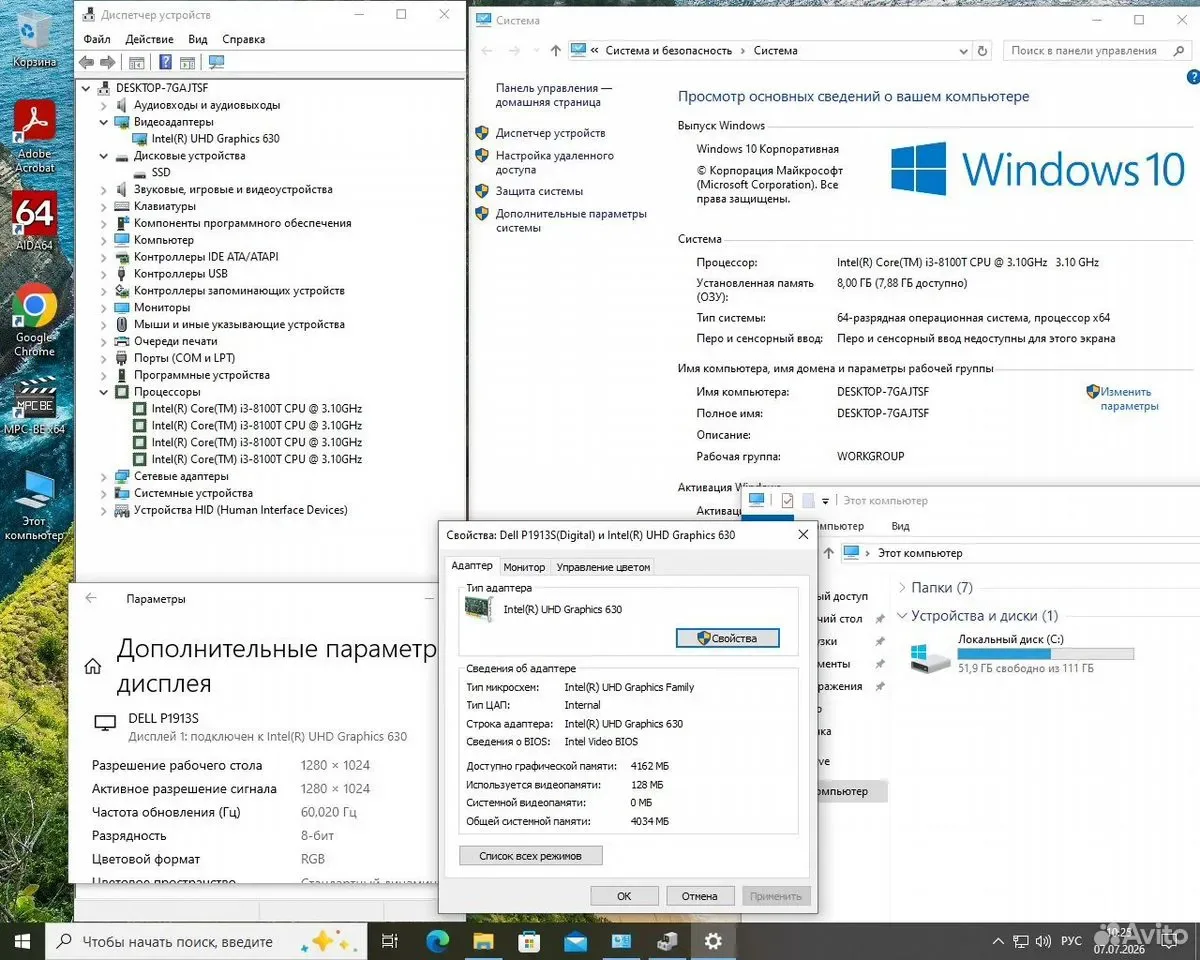Click Up arrow in Система window
The image size is (1200, 960).
pos(556,50)
